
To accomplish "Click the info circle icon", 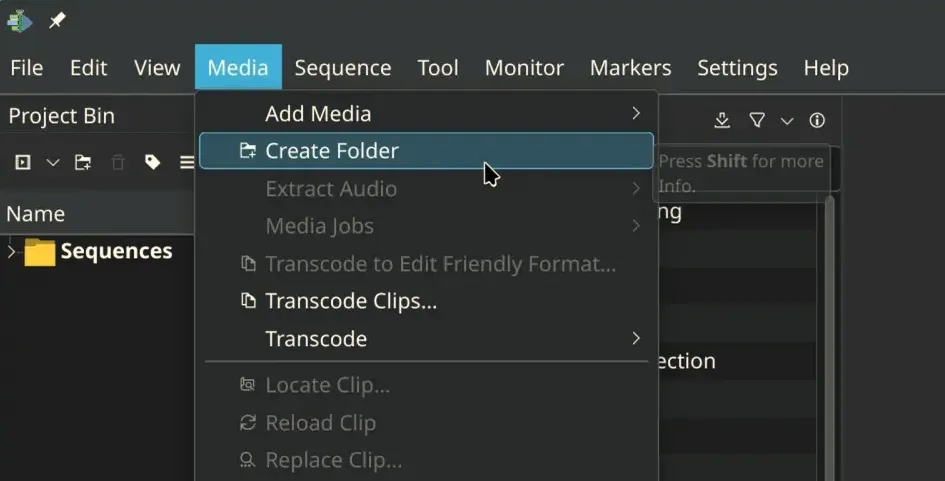I will 817,121.
